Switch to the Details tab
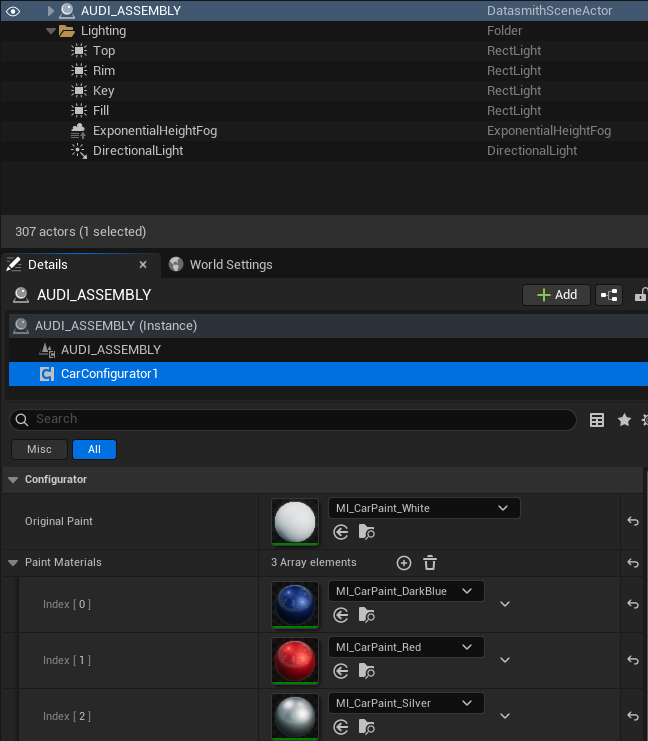This screenshot has width=648, height=741. point(48,265)
